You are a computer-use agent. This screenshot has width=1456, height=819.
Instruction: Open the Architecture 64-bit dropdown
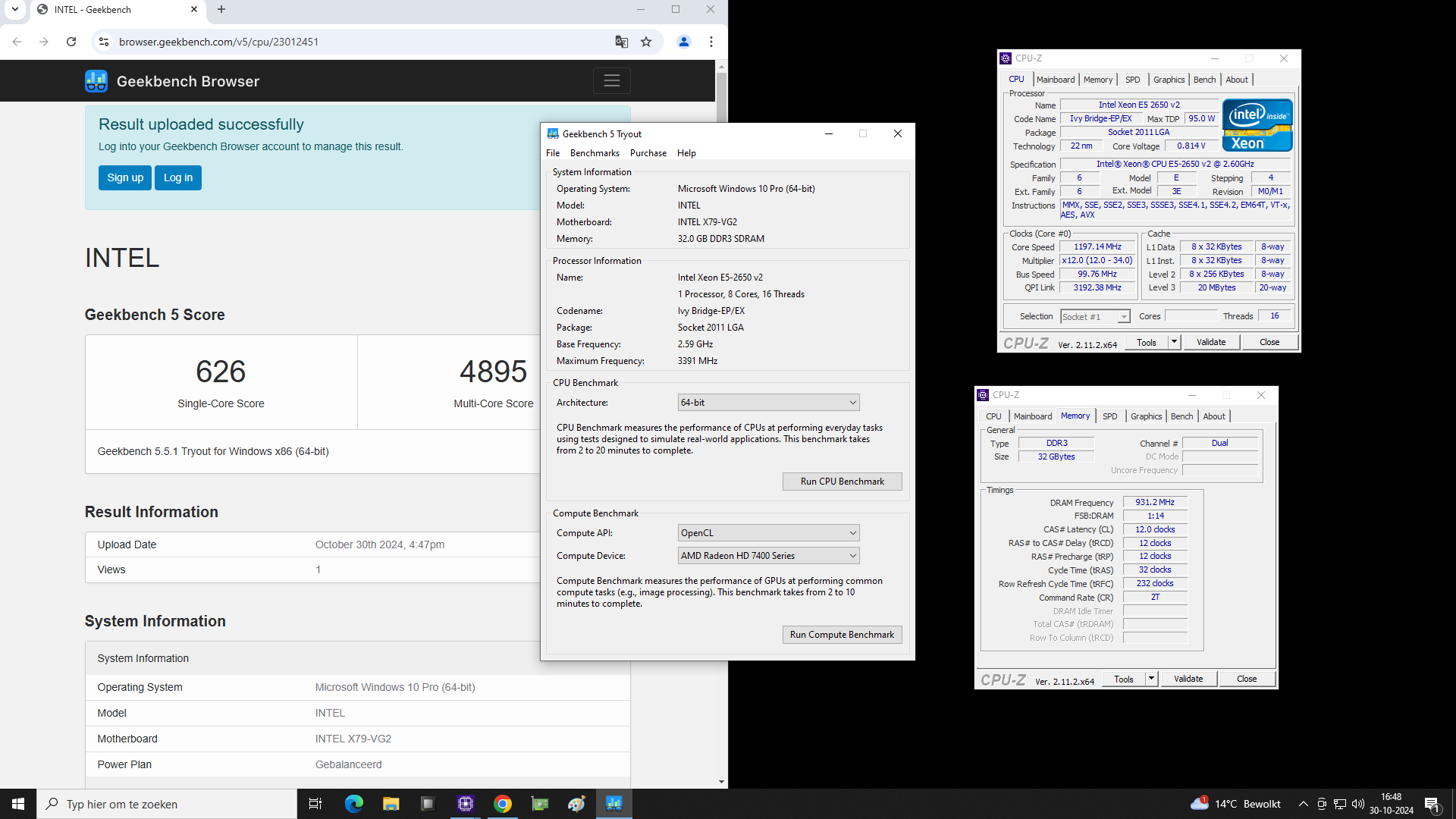click(768, 403)
